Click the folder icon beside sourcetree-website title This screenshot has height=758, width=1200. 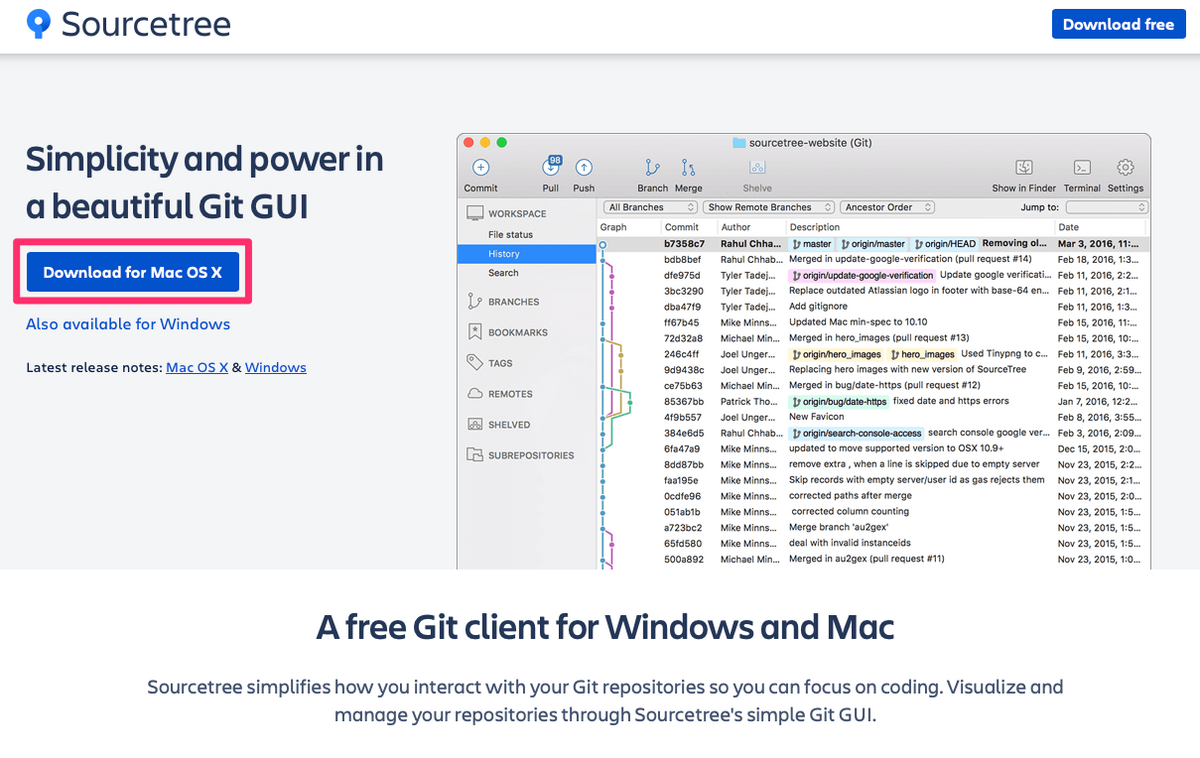coord(739,143)
